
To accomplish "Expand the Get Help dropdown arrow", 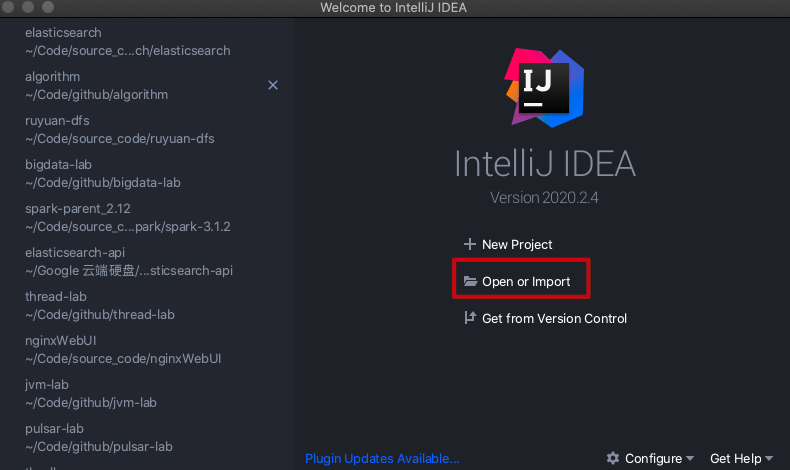I will pyautogui.click(x=769, y=459).
